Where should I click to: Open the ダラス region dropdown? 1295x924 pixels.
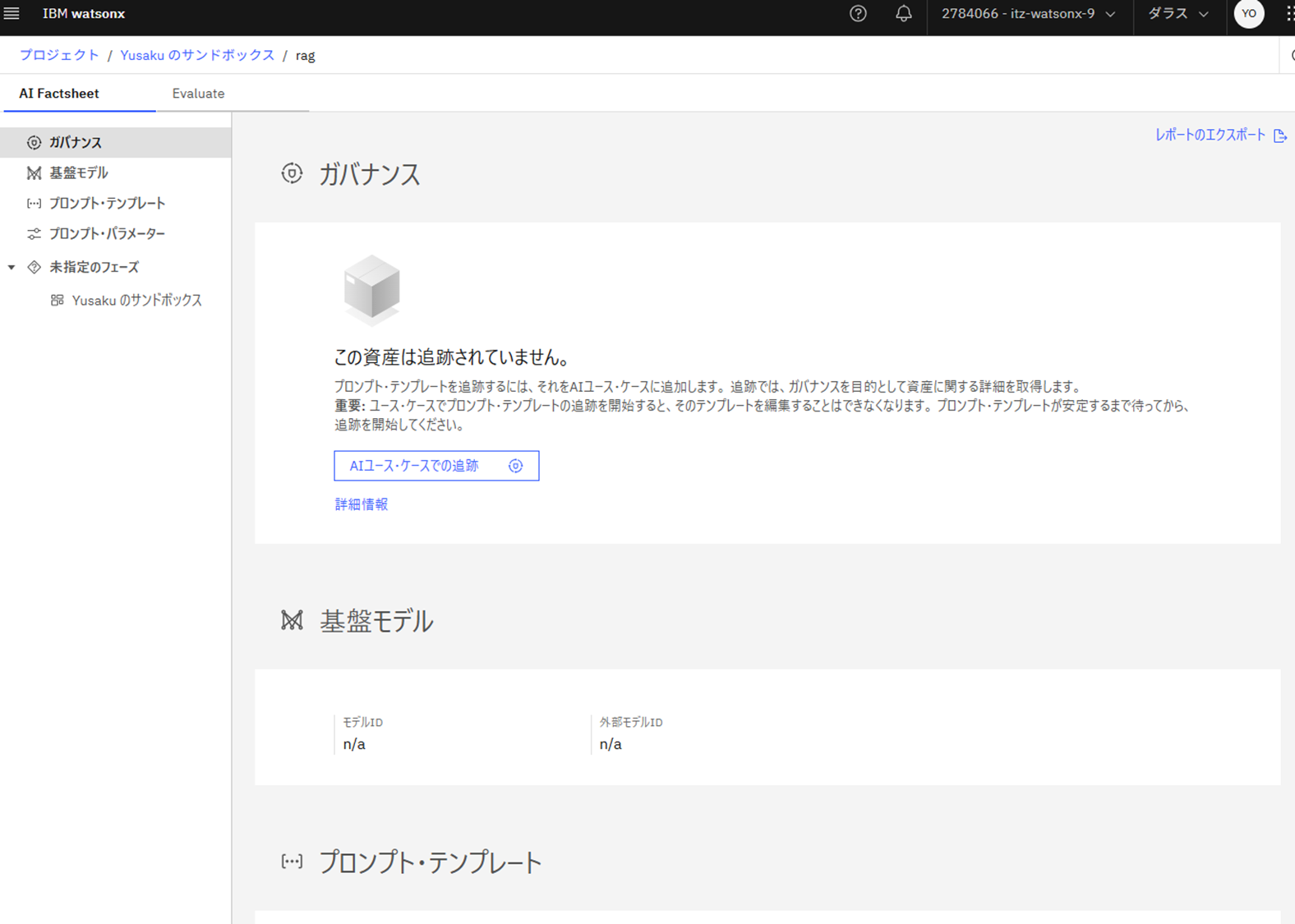pyautogui.click(x=1178, y=14)
